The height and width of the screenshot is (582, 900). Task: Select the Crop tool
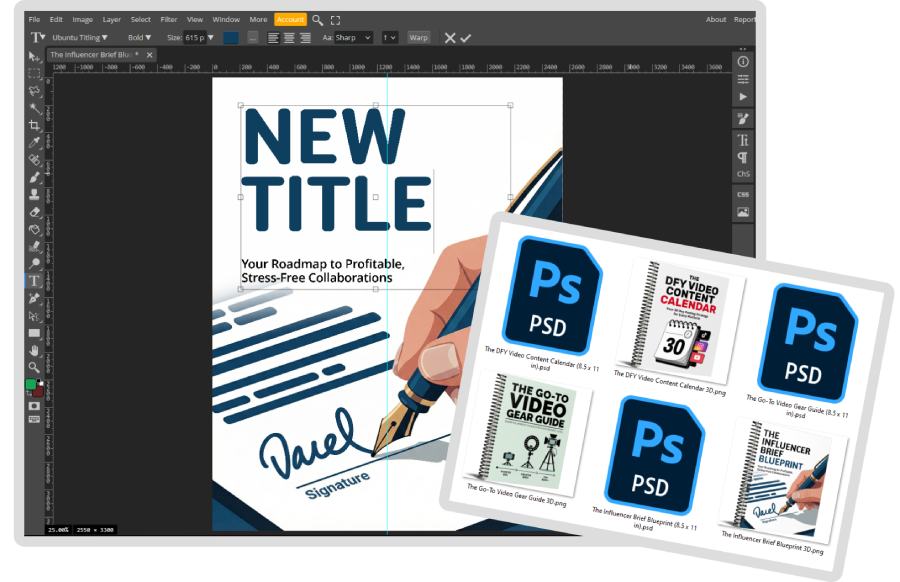[34, 125]
